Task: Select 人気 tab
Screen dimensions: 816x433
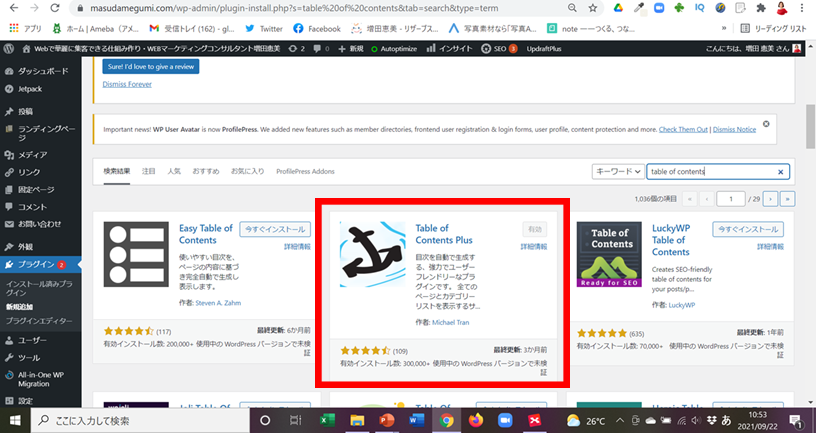Action: click(x=174, y=171)
